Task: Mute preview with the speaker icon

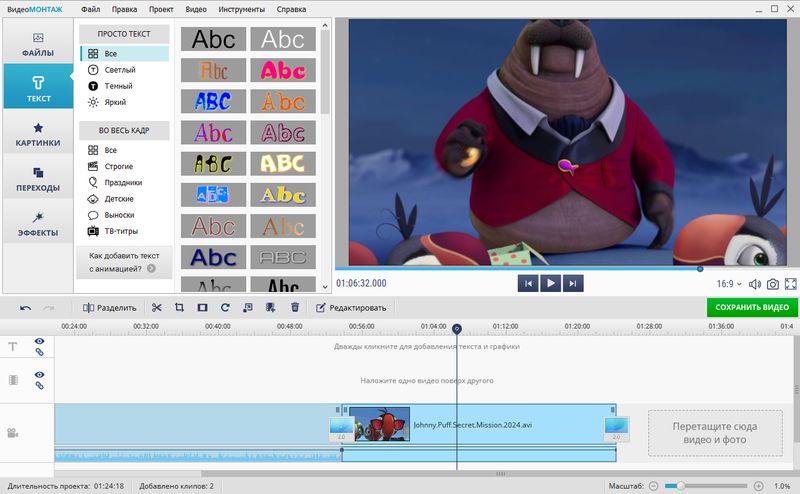Action: tap(754, 284)
